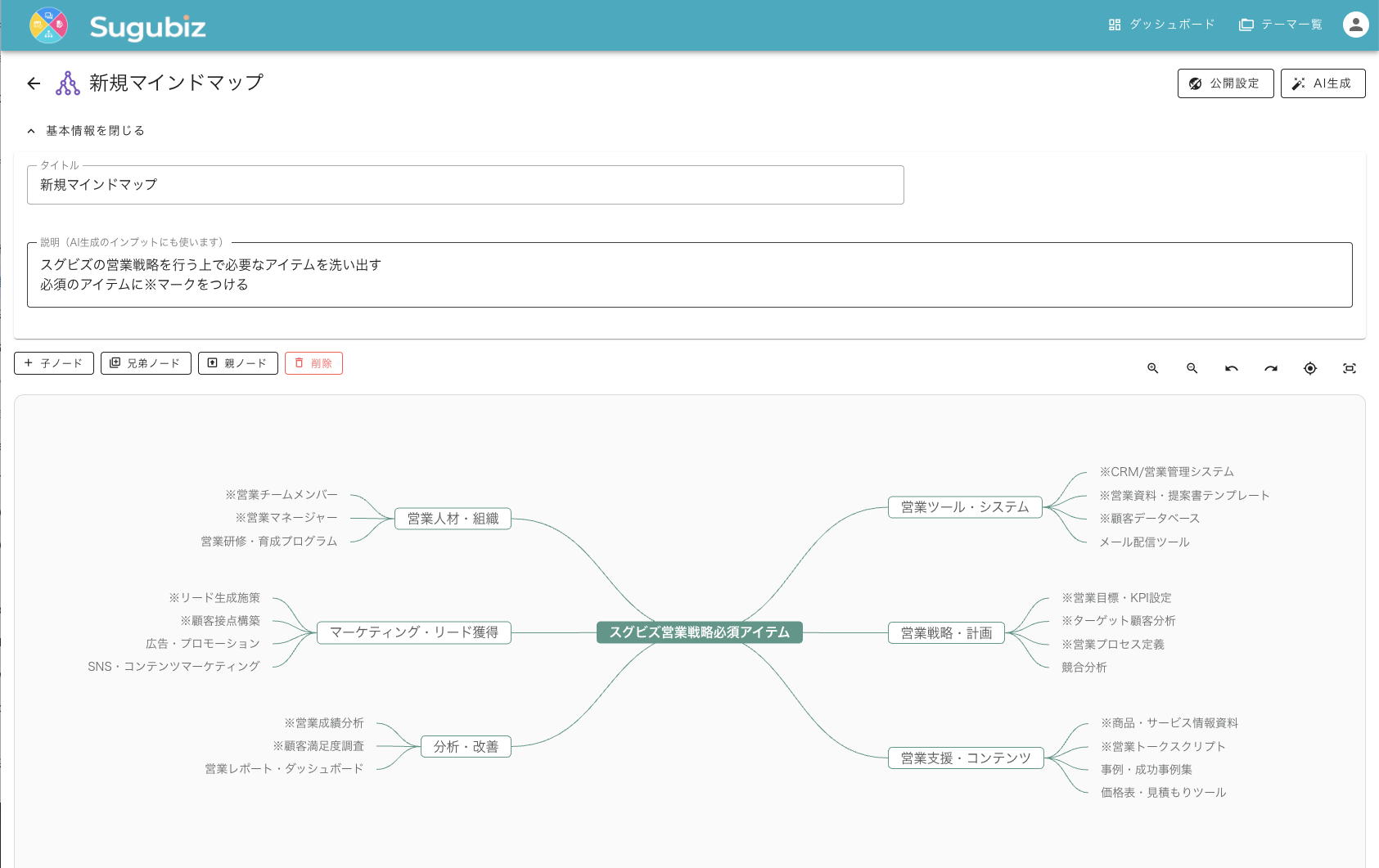Screen dimensions: 1379x868
Task: Fit the mind map to screen
Action: point(1350,368)
